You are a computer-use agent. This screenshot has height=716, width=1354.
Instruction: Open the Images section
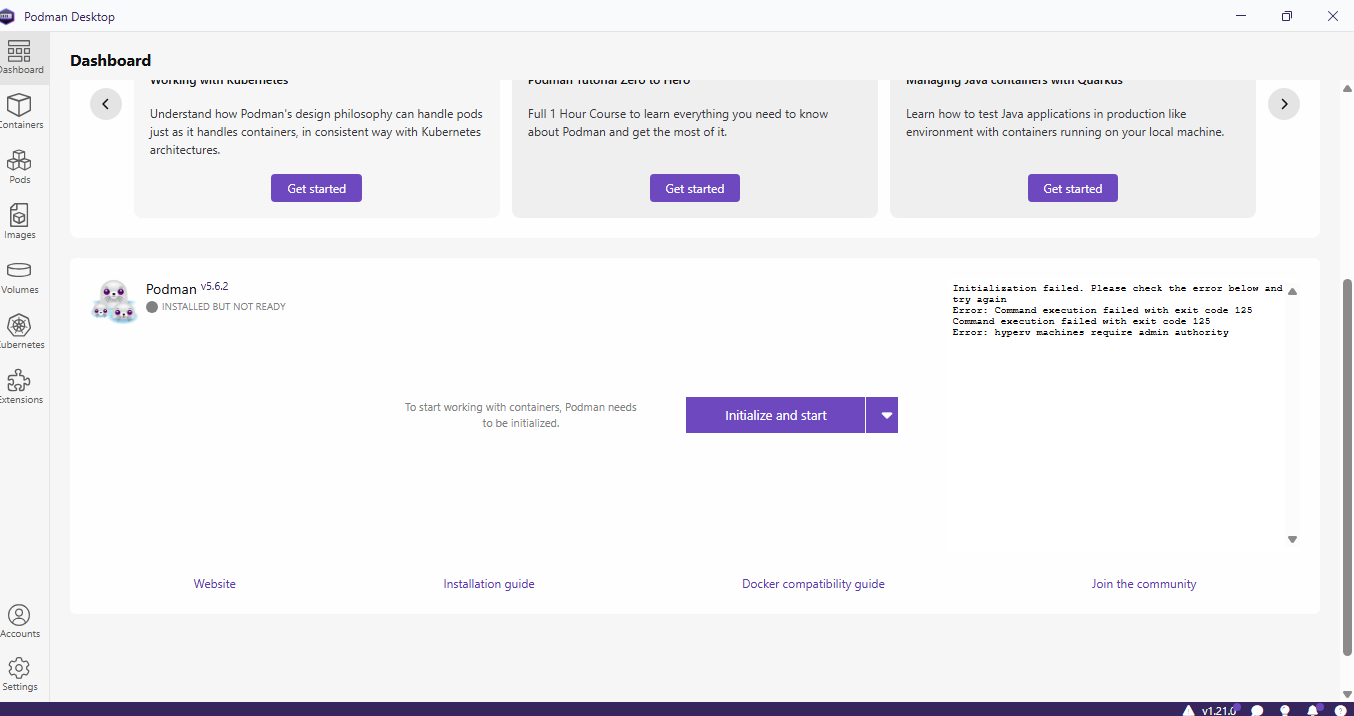coord(20,221)
